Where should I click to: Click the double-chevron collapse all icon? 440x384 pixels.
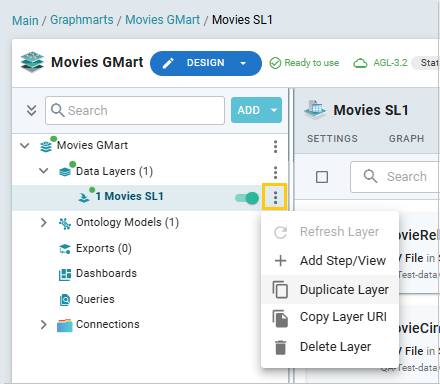pyautogui.click(x=31, y=110)
